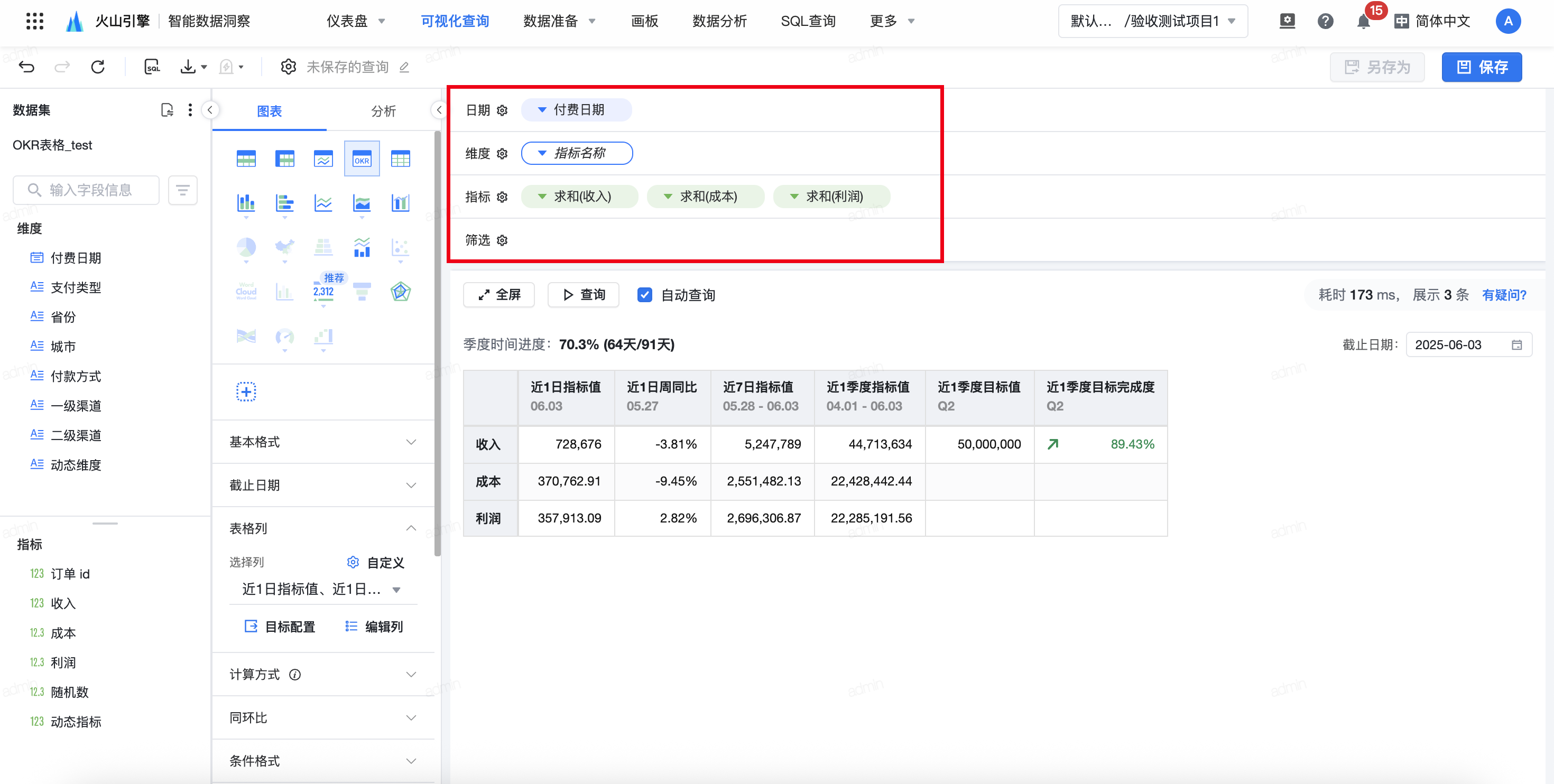Go to 画板 in top navigation
This screenshot has width=1554, height=784.
644,21
